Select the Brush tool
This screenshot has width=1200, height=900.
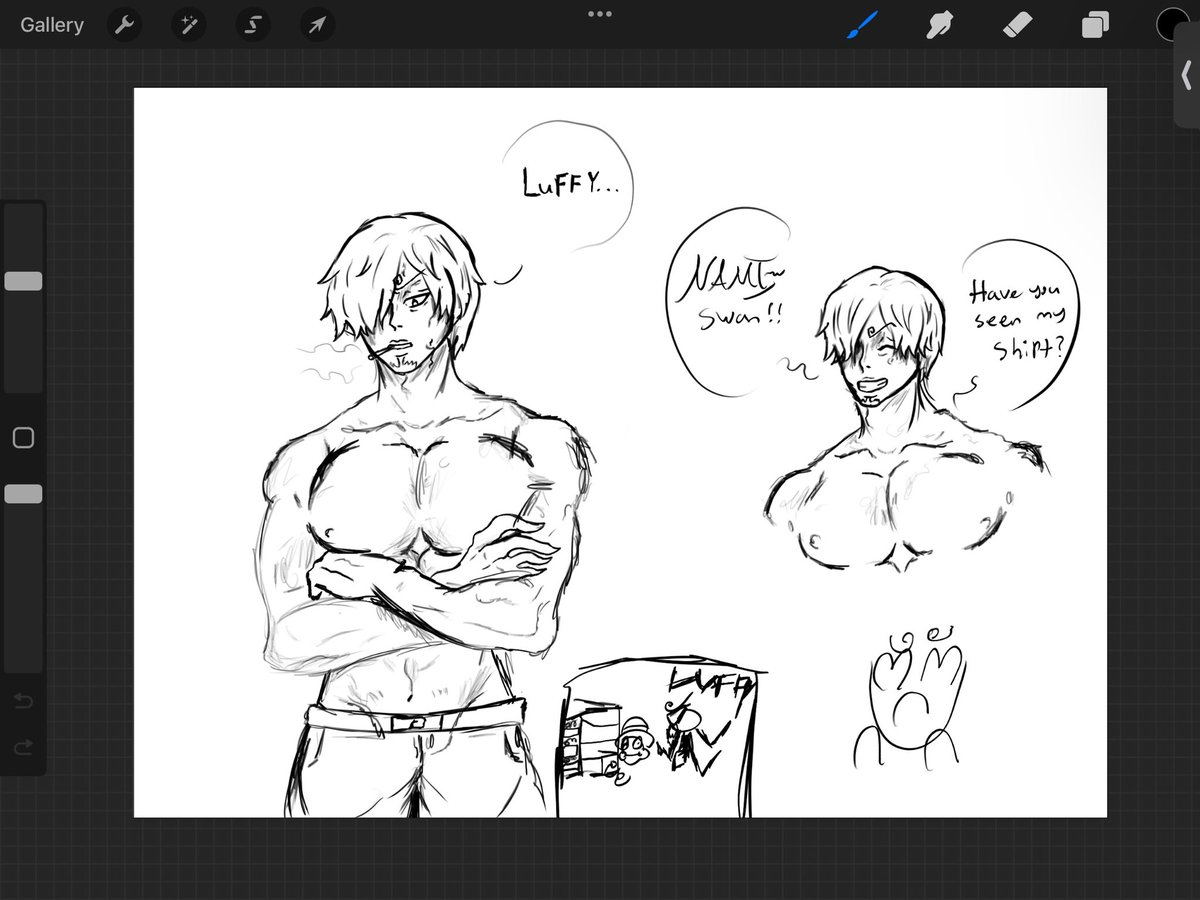pyautogui.click(x=862, y=25)
